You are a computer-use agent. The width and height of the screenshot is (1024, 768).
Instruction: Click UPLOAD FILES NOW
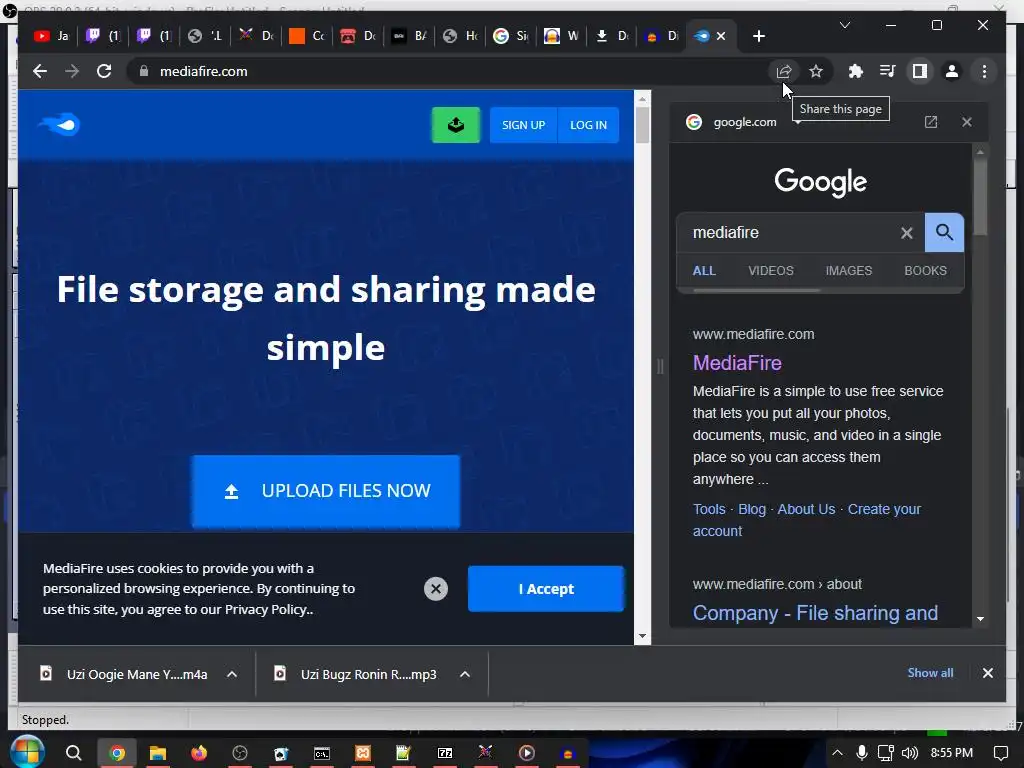(x=326, y=491)
